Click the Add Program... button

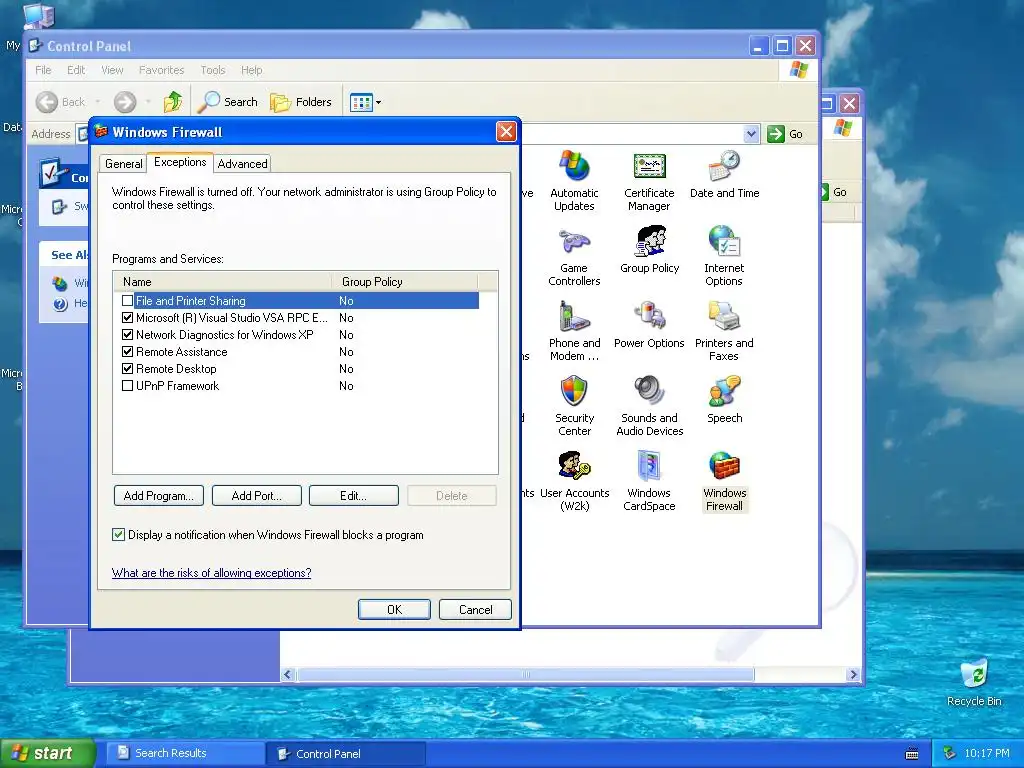159,496
